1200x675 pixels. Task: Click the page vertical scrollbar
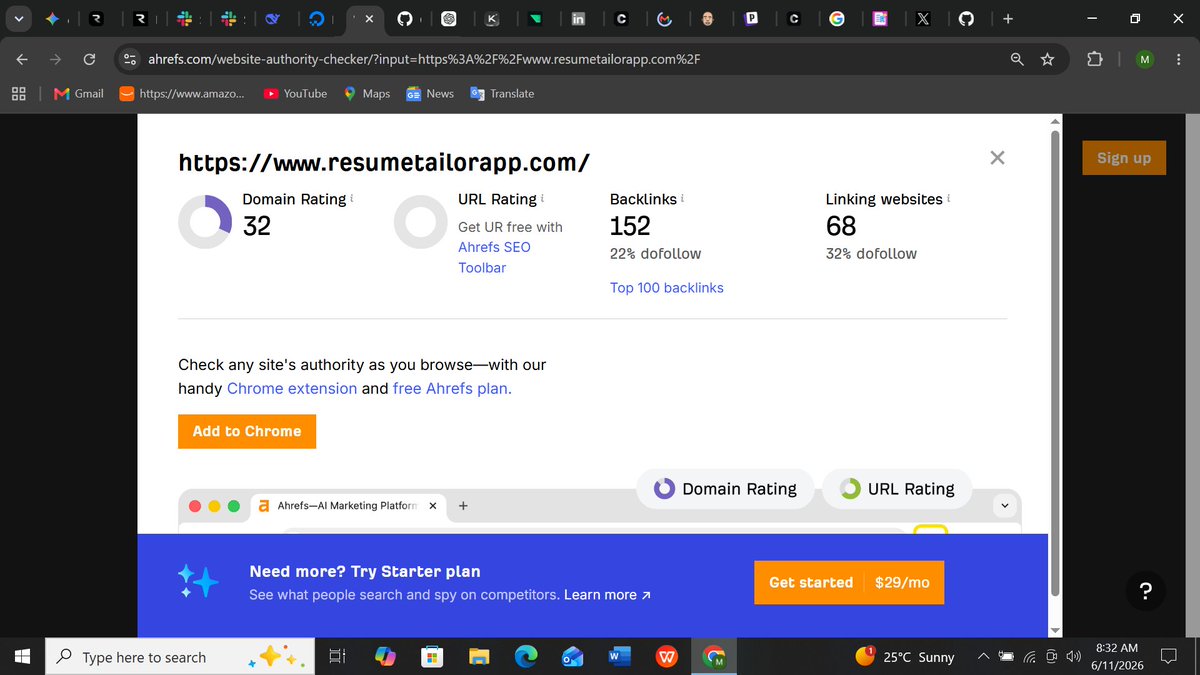(x=1054, y=363)
